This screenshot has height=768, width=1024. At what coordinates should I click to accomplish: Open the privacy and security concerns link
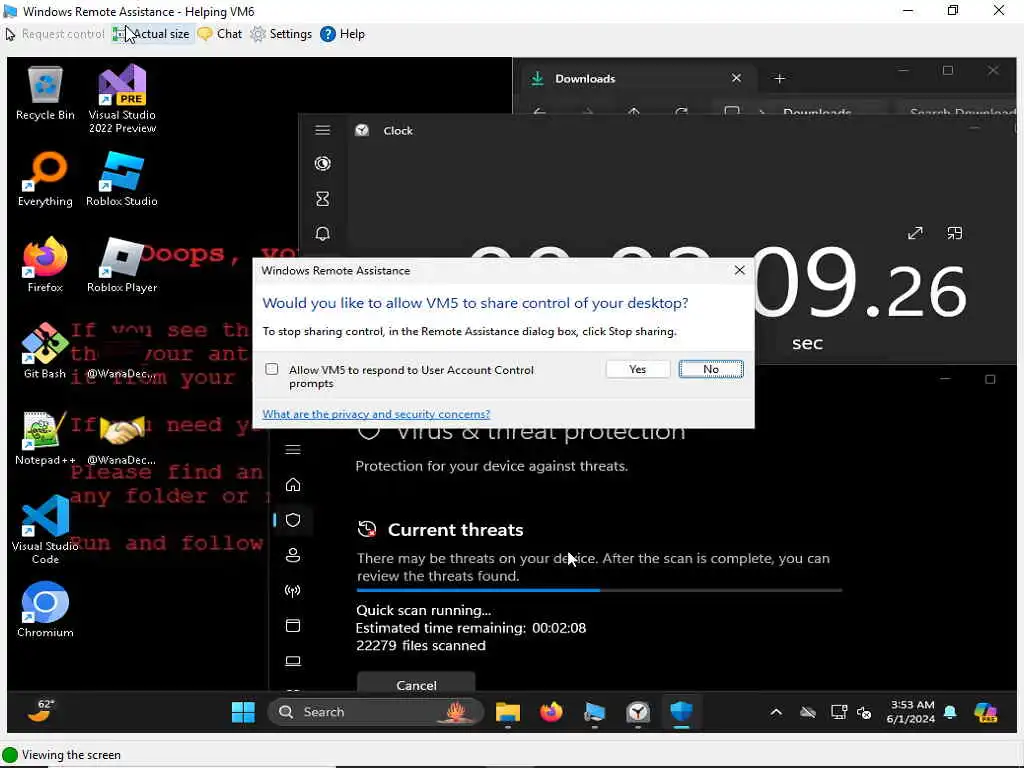[376, 414]
